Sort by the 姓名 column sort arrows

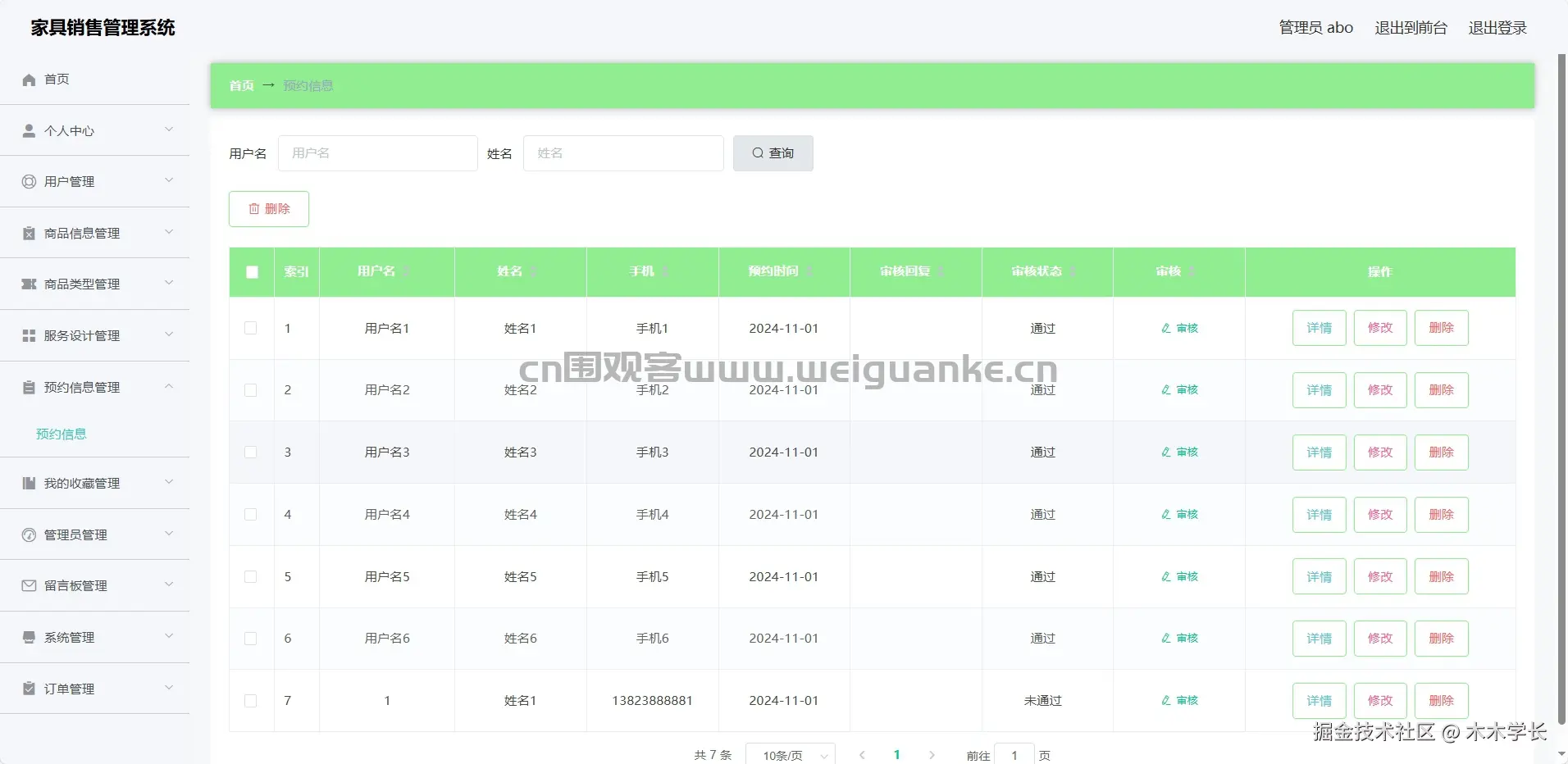point(533,271)
